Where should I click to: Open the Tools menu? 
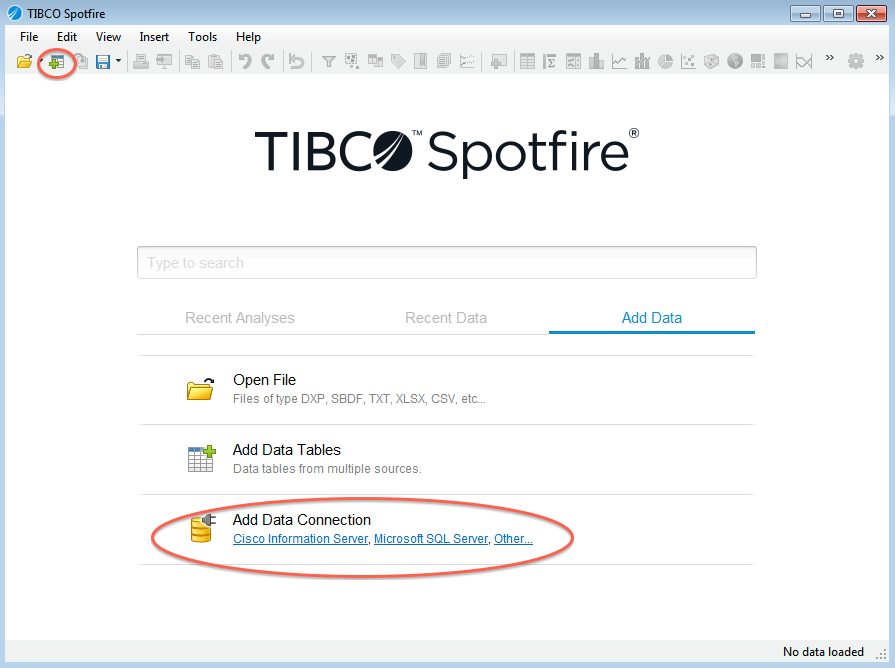point(202,37)
